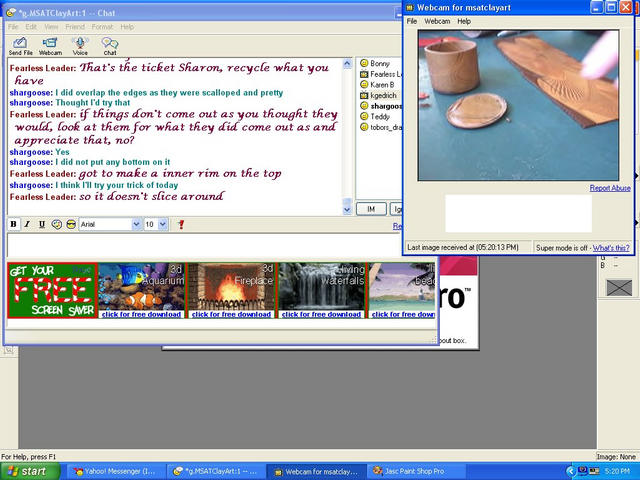Click the 5:20 PM taskbar clock
640x480 pixels.
(618, 471)
